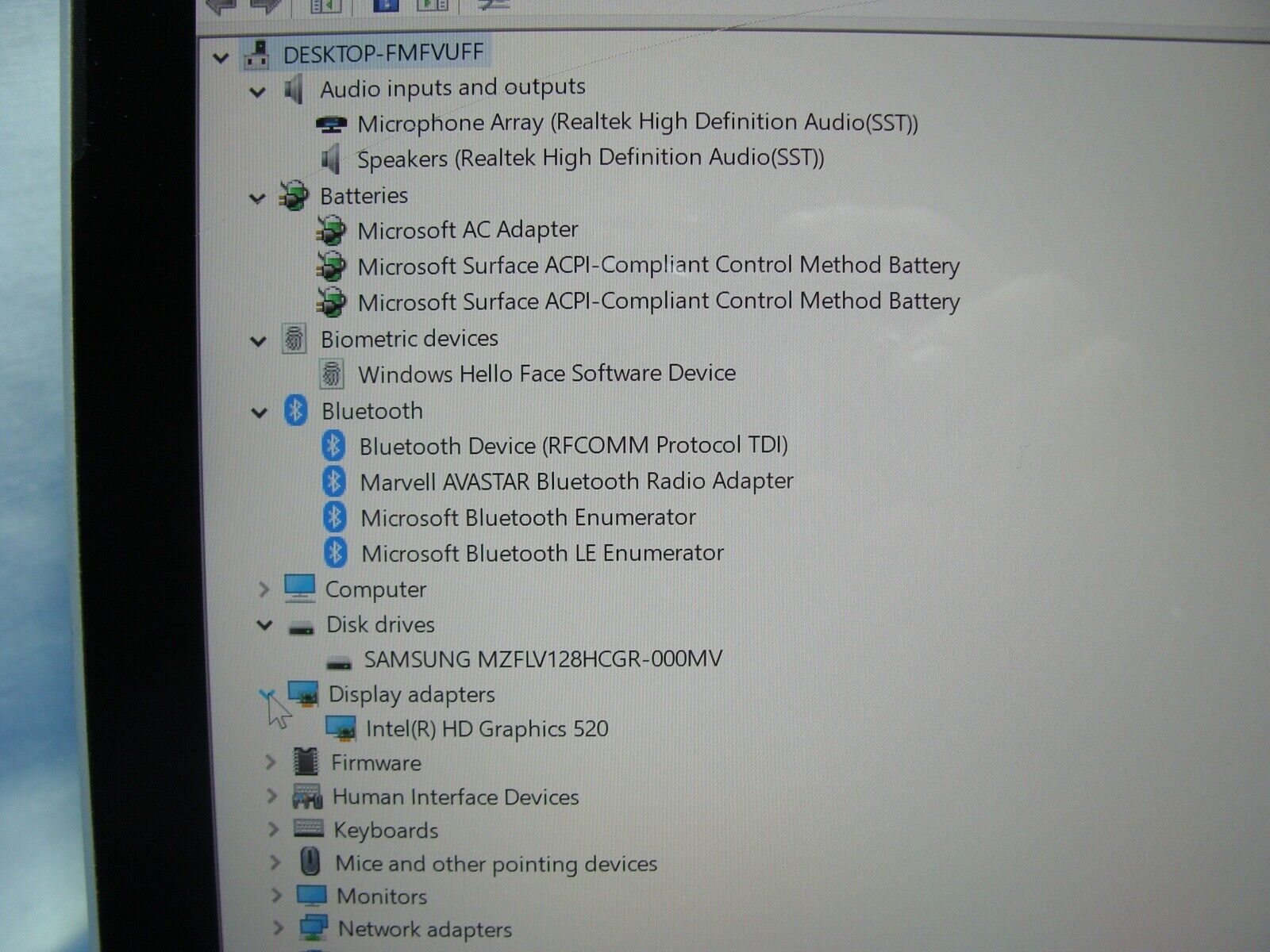
Task: Collapse the Biometric devices category
Action: [x=258, y=342]
